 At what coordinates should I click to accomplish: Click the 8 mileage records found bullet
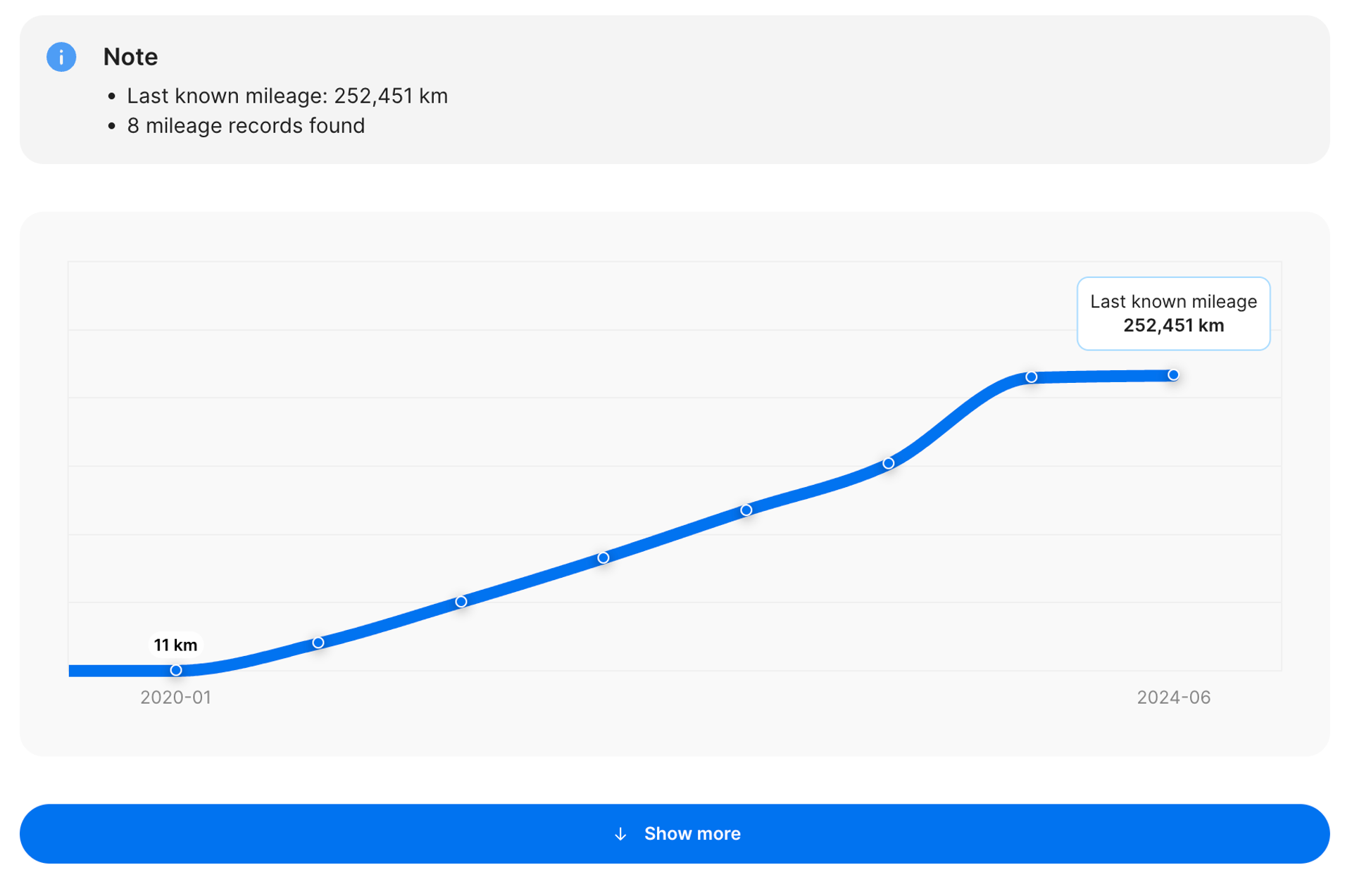tap(246, 126)
